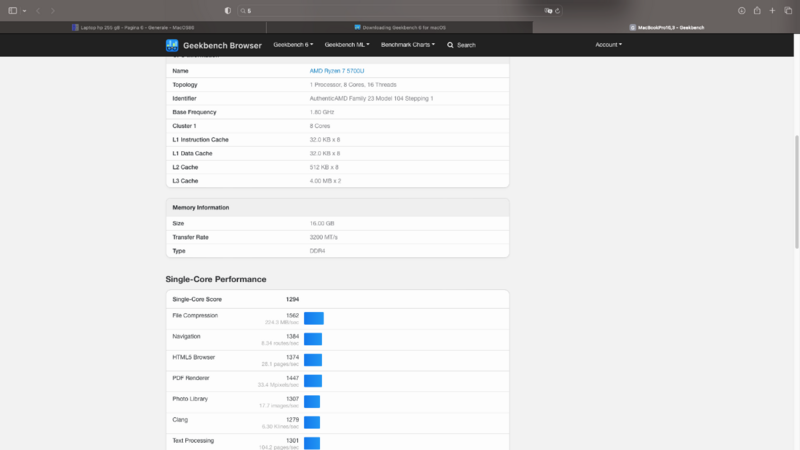Click the PDF Renderer score bar
Screen dimensions: 800x450
[313, 381]
